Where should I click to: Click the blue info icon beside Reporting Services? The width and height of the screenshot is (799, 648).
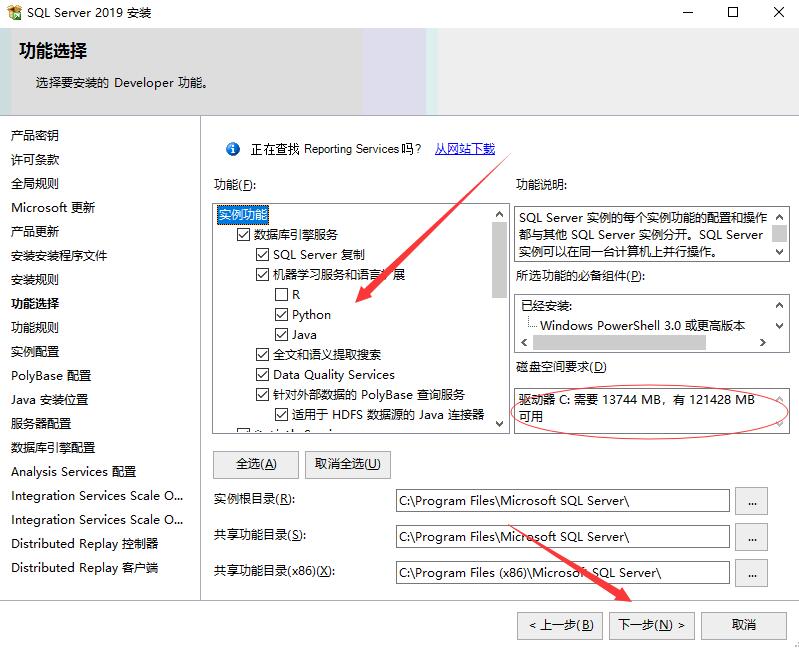pyautogui.click(x=233, y=149)
